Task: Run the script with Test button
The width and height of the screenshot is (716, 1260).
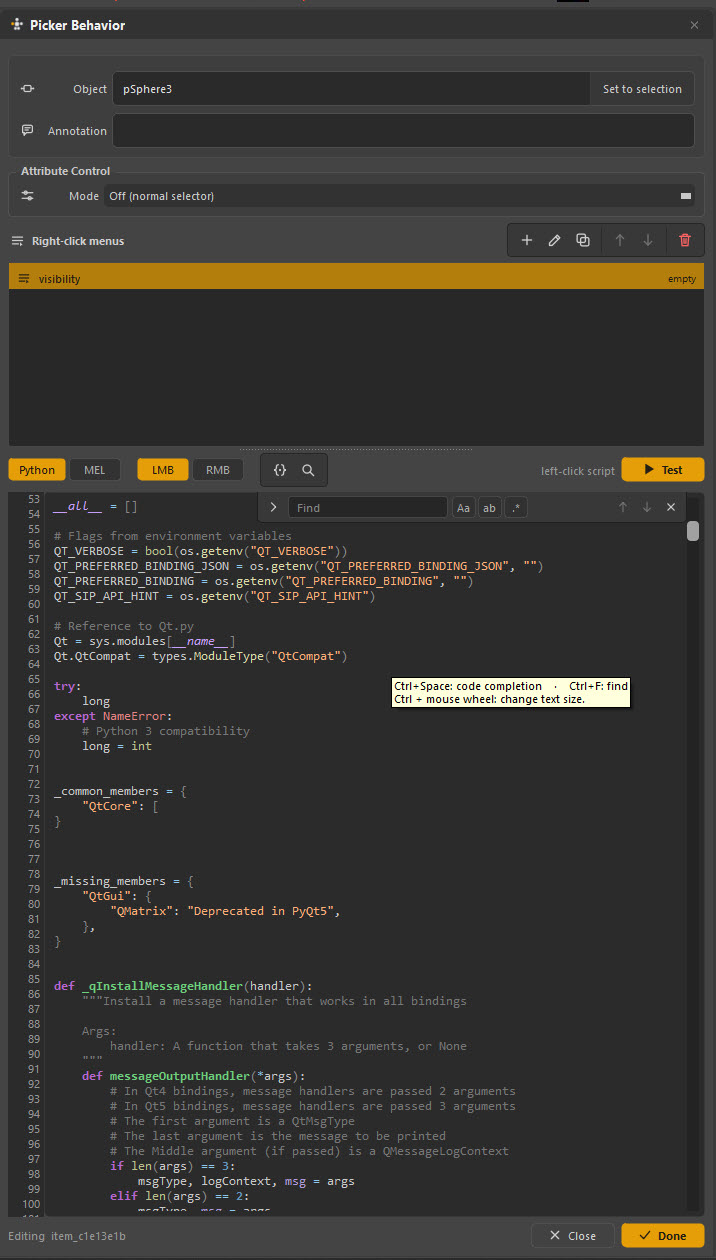Action: (662, 470)
